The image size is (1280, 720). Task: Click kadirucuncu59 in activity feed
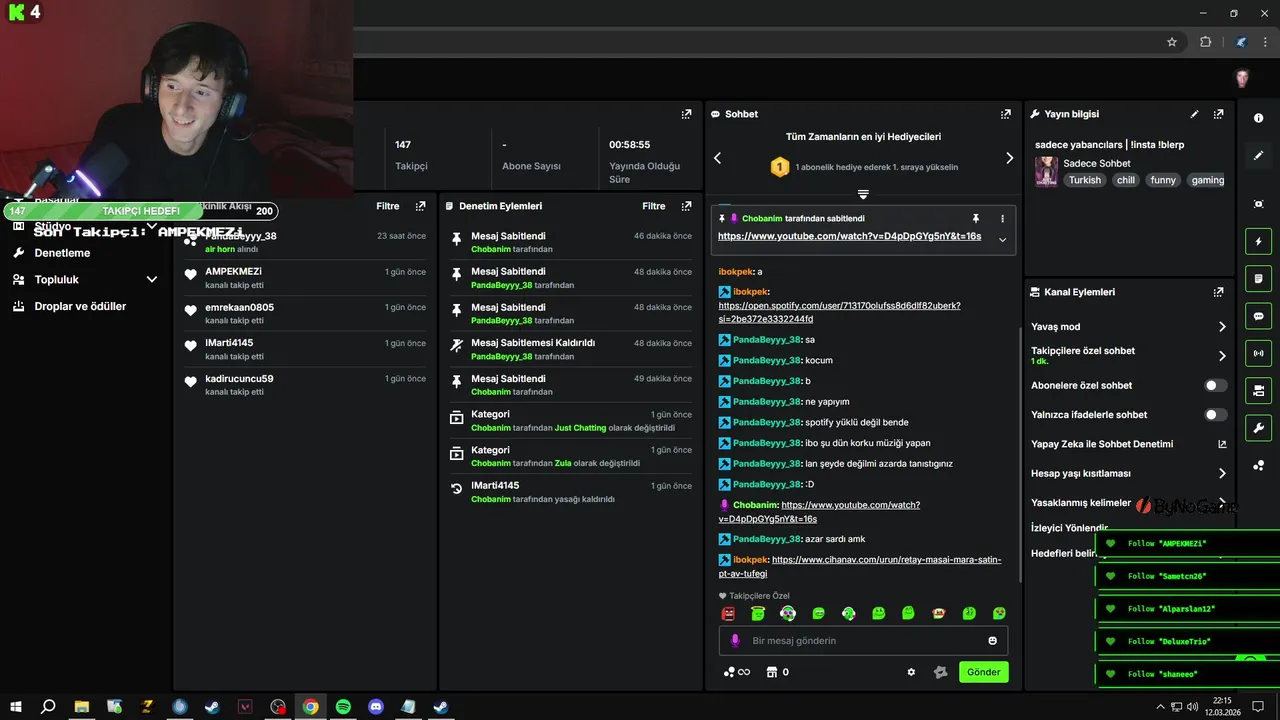coord(239,379)
